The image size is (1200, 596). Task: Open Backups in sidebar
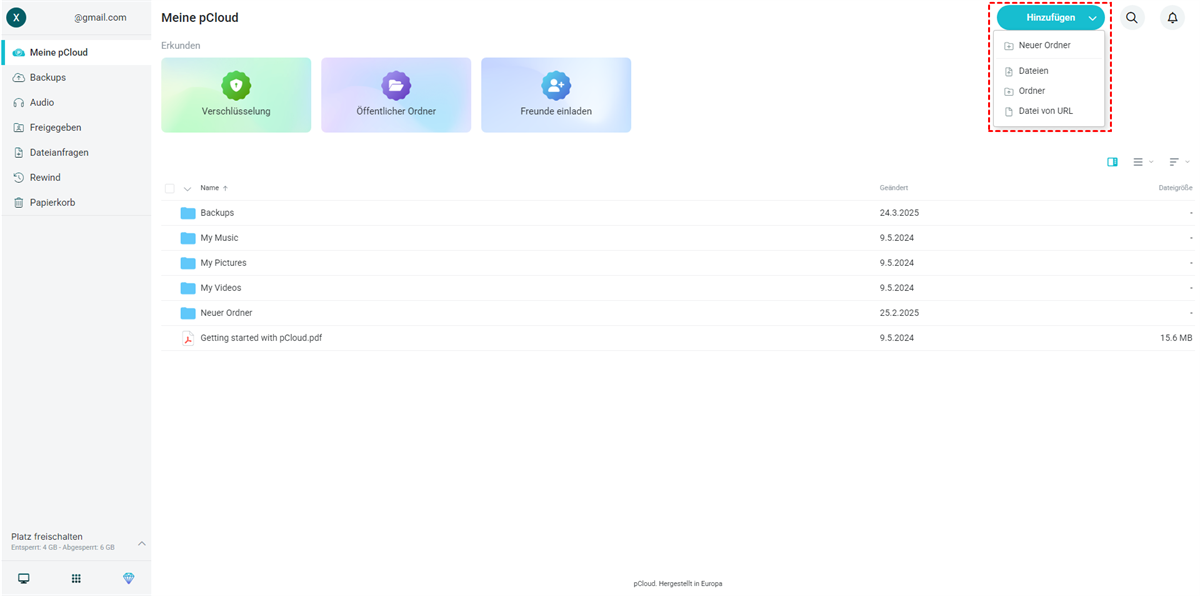click(76, 77)
